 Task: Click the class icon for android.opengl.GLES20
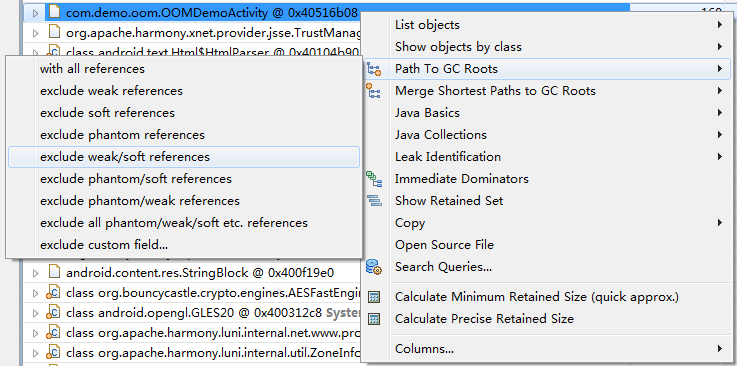[x=53, y=312]
